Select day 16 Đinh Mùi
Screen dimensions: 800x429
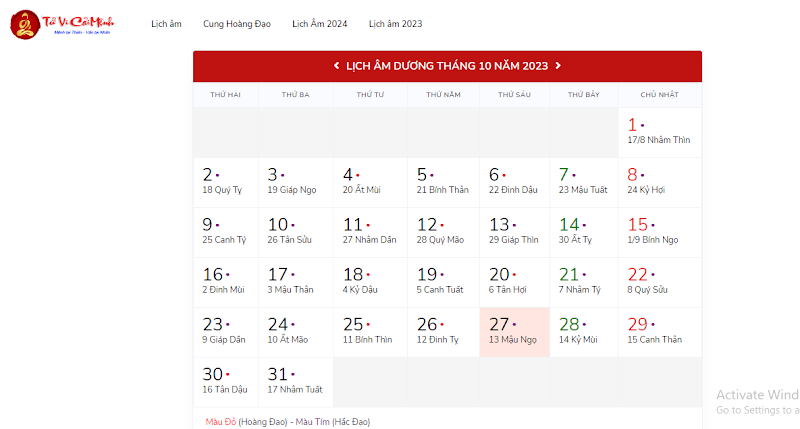226,282
